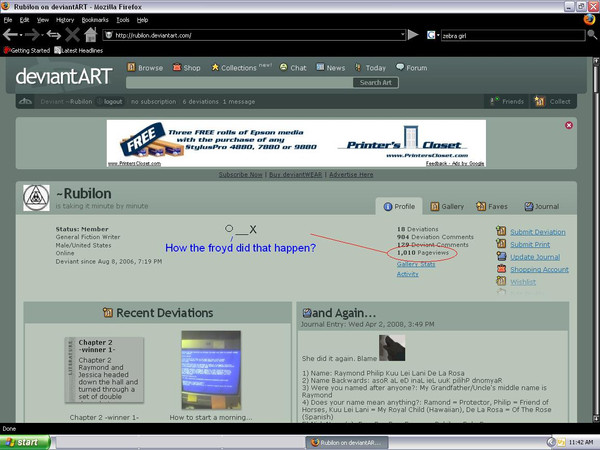Screen dimensions: 600x450
Task: Open the Friends menu in the user bar
Action: [x=507, y=101]
